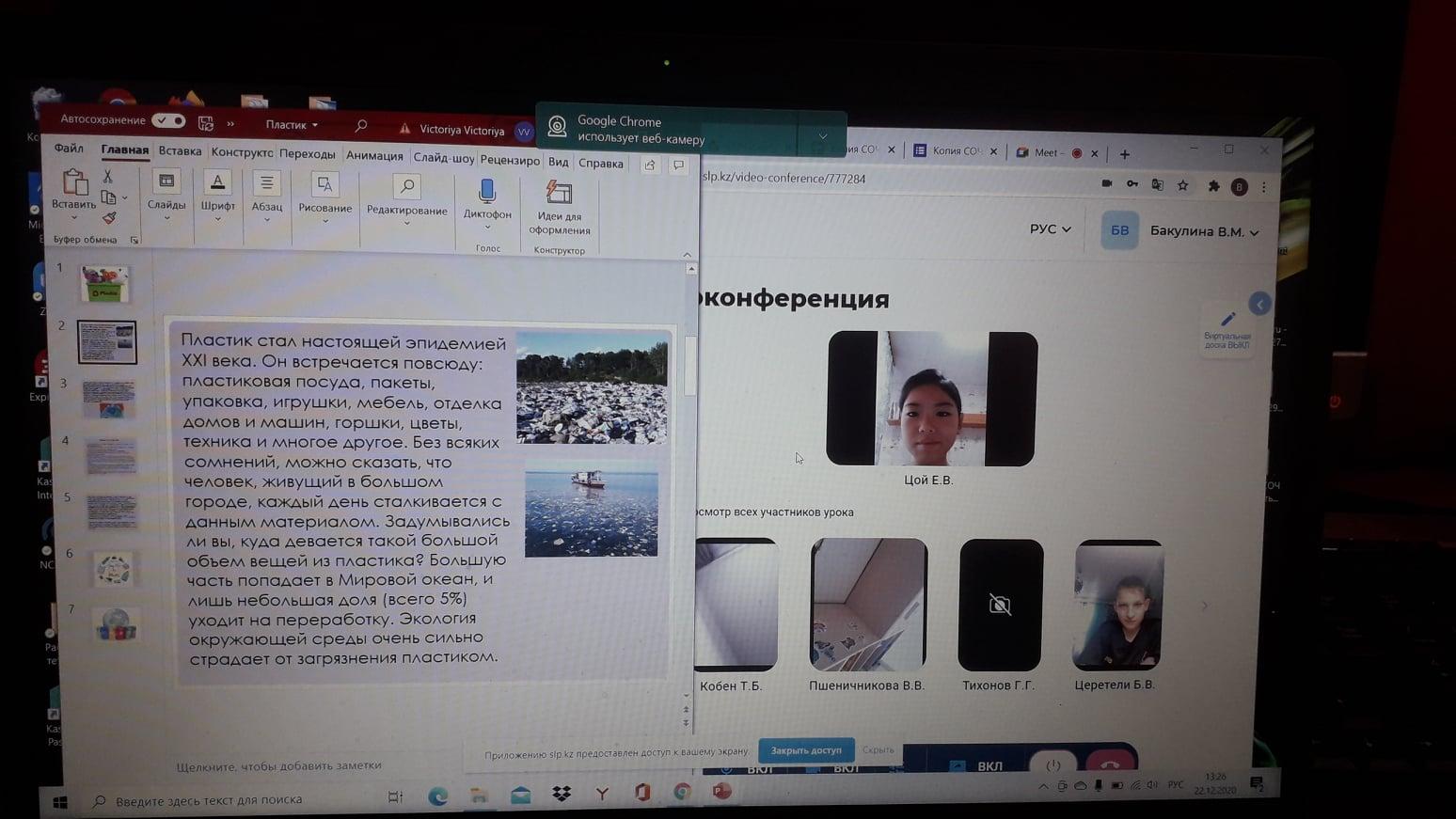The height and width of the screenshot is (819, 1456).
Task: Select the Format Painter brush icon
Action: pos(109,218)
